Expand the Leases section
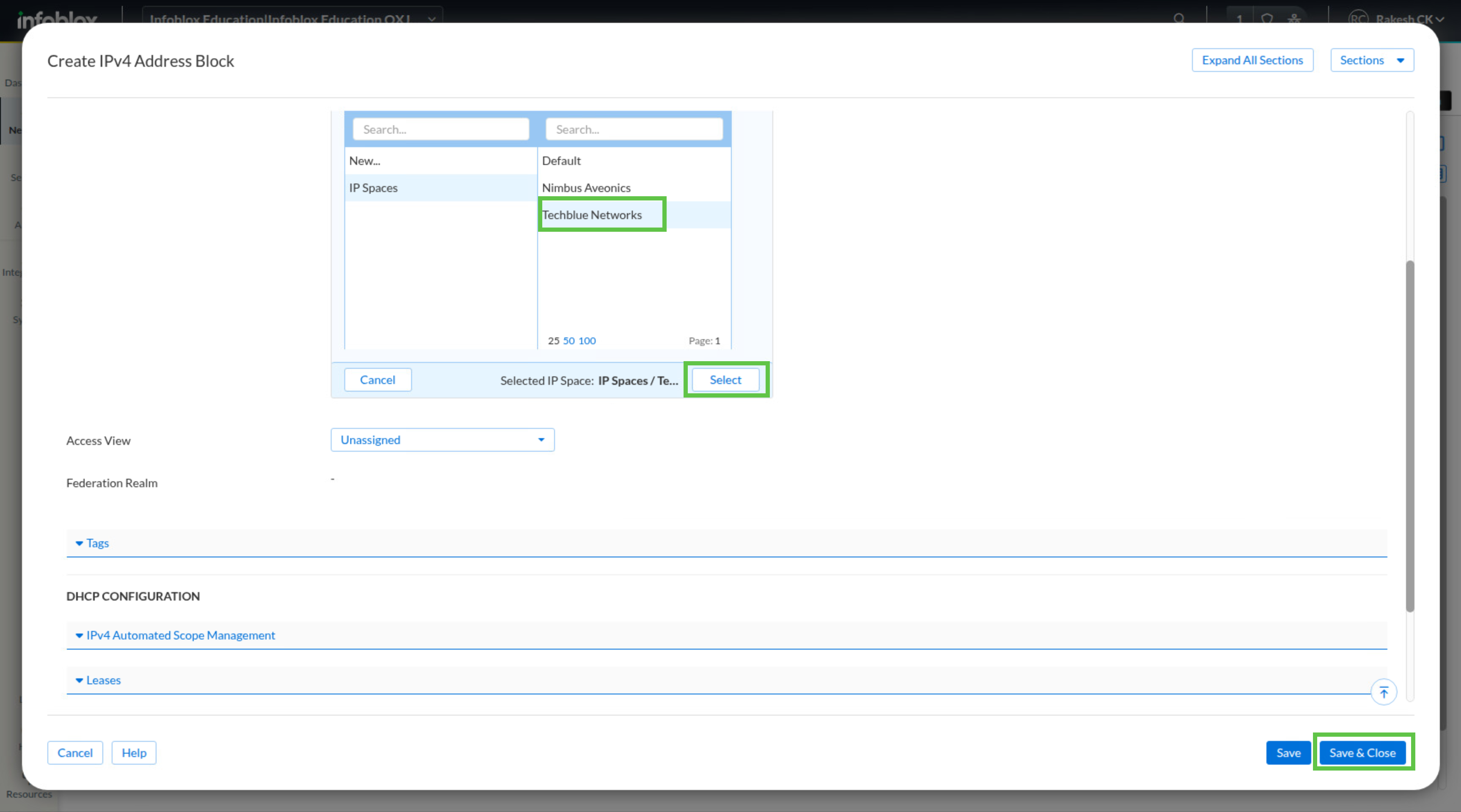 click(727, 680)
